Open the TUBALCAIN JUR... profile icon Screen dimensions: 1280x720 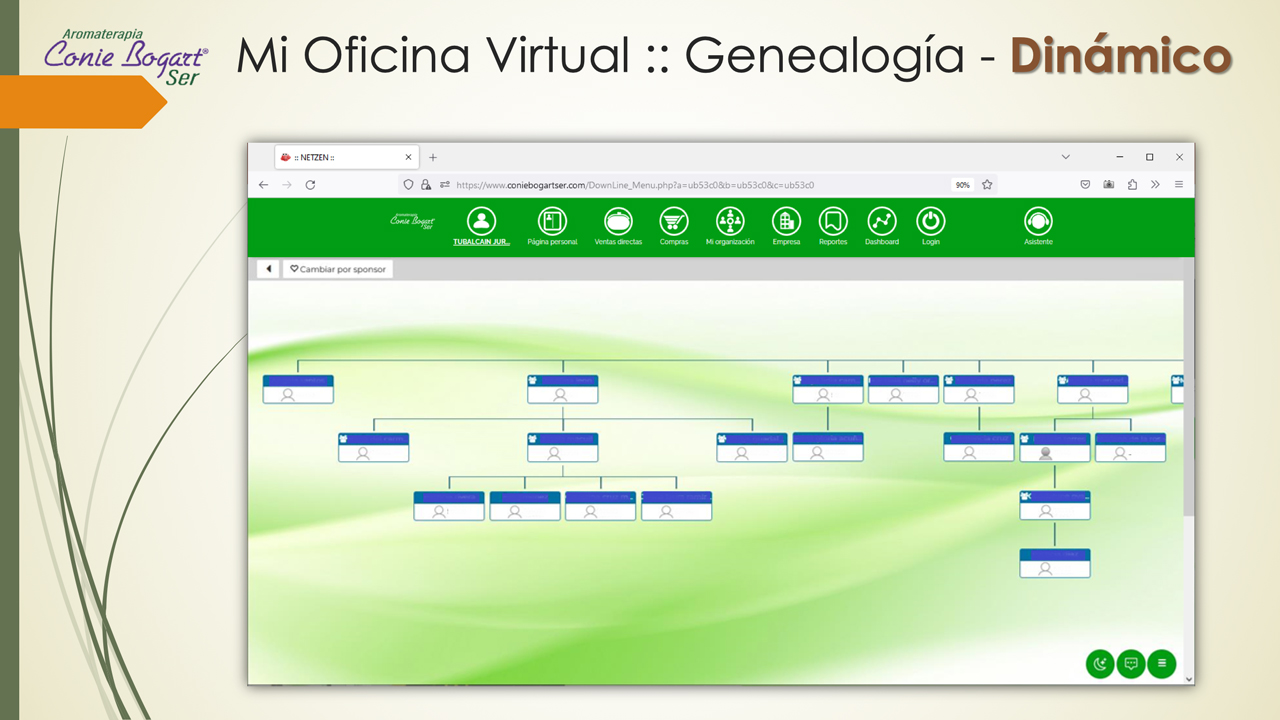(481, 221)
